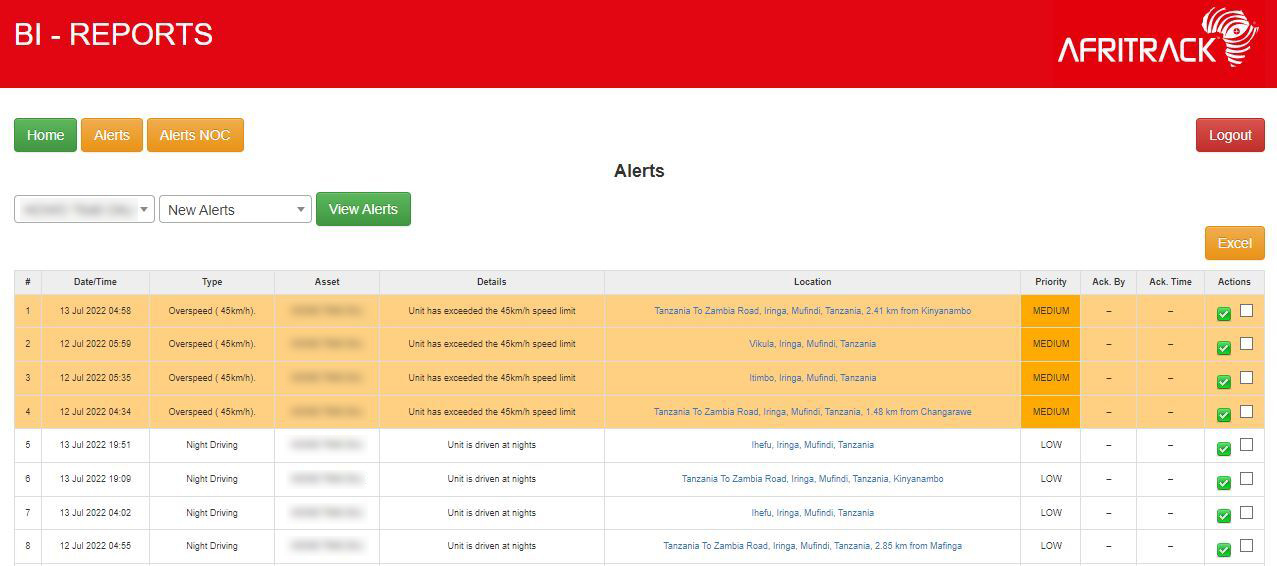Tick the empty checkbox in row 3
This screenshot has width=1277, height=566.
[x=1246, y=378]
